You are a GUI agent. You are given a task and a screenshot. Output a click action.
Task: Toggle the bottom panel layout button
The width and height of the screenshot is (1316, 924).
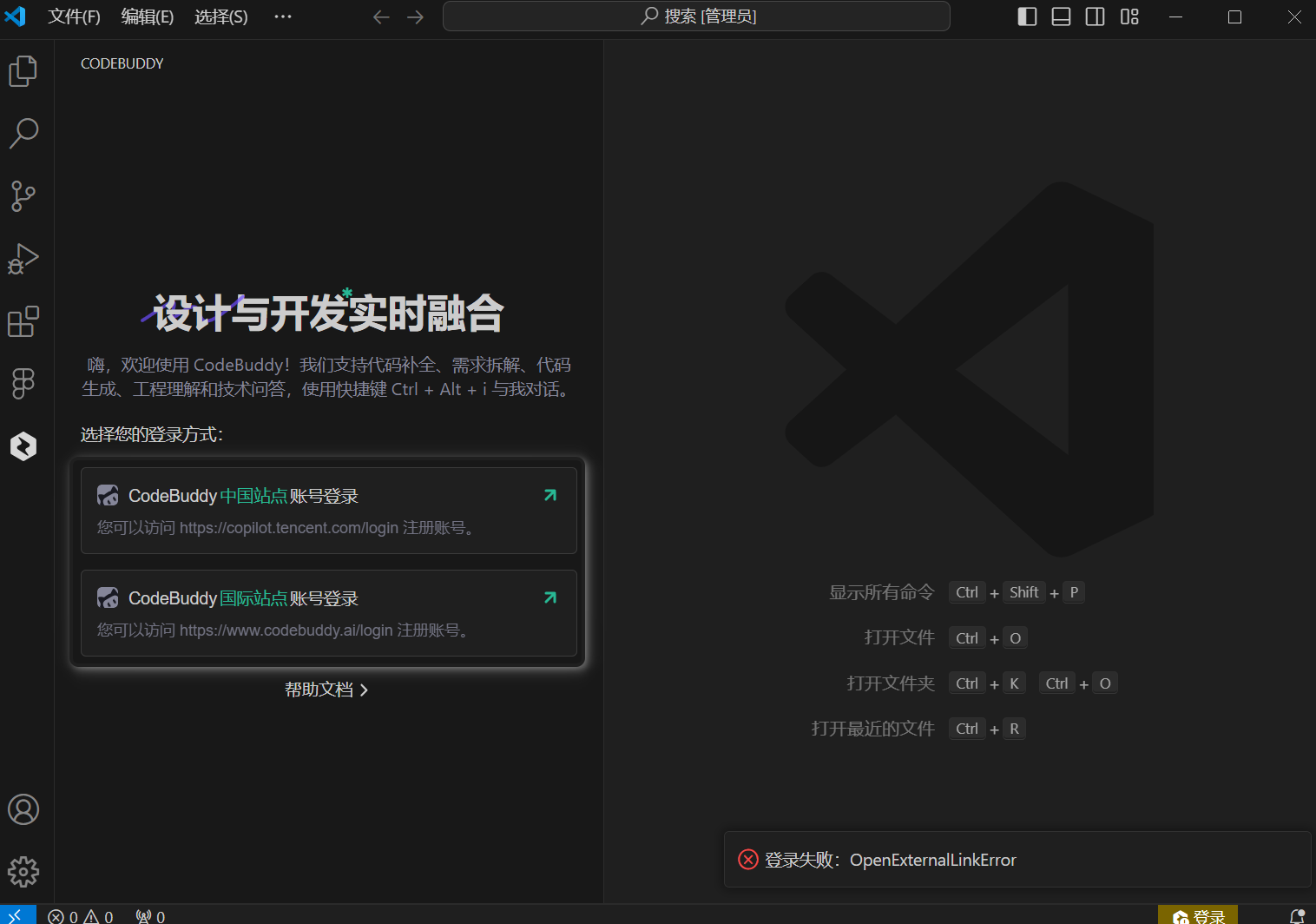[1061, 16]
